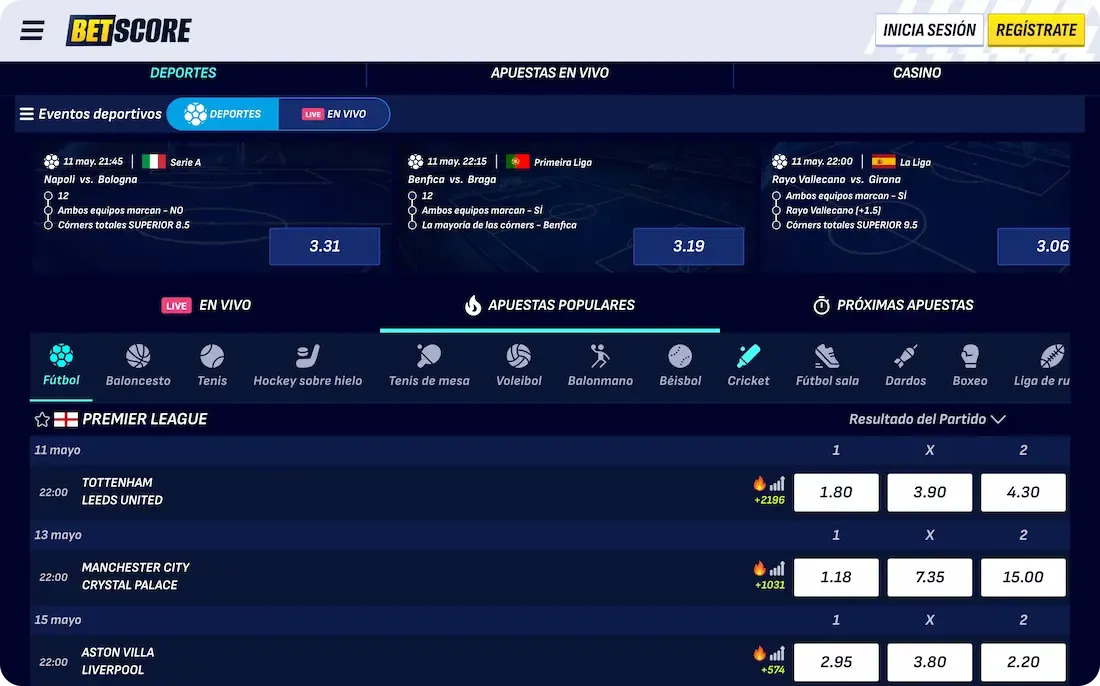
Task: Bet on Liverpool at 2.20
Action: [x=1023, y=662]
